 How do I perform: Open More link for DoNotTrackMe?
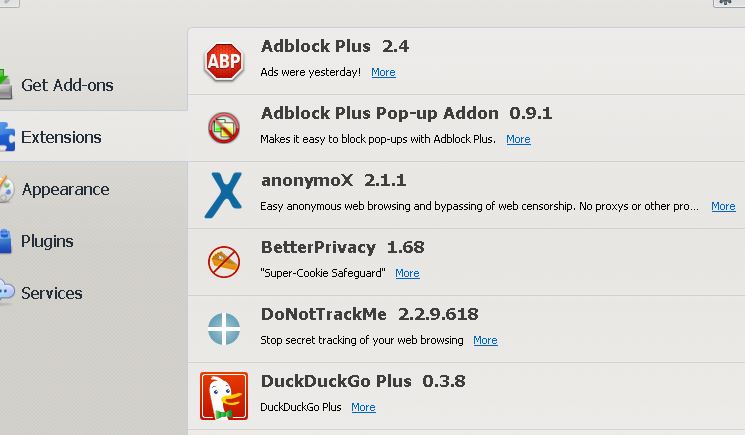[485, 340]
